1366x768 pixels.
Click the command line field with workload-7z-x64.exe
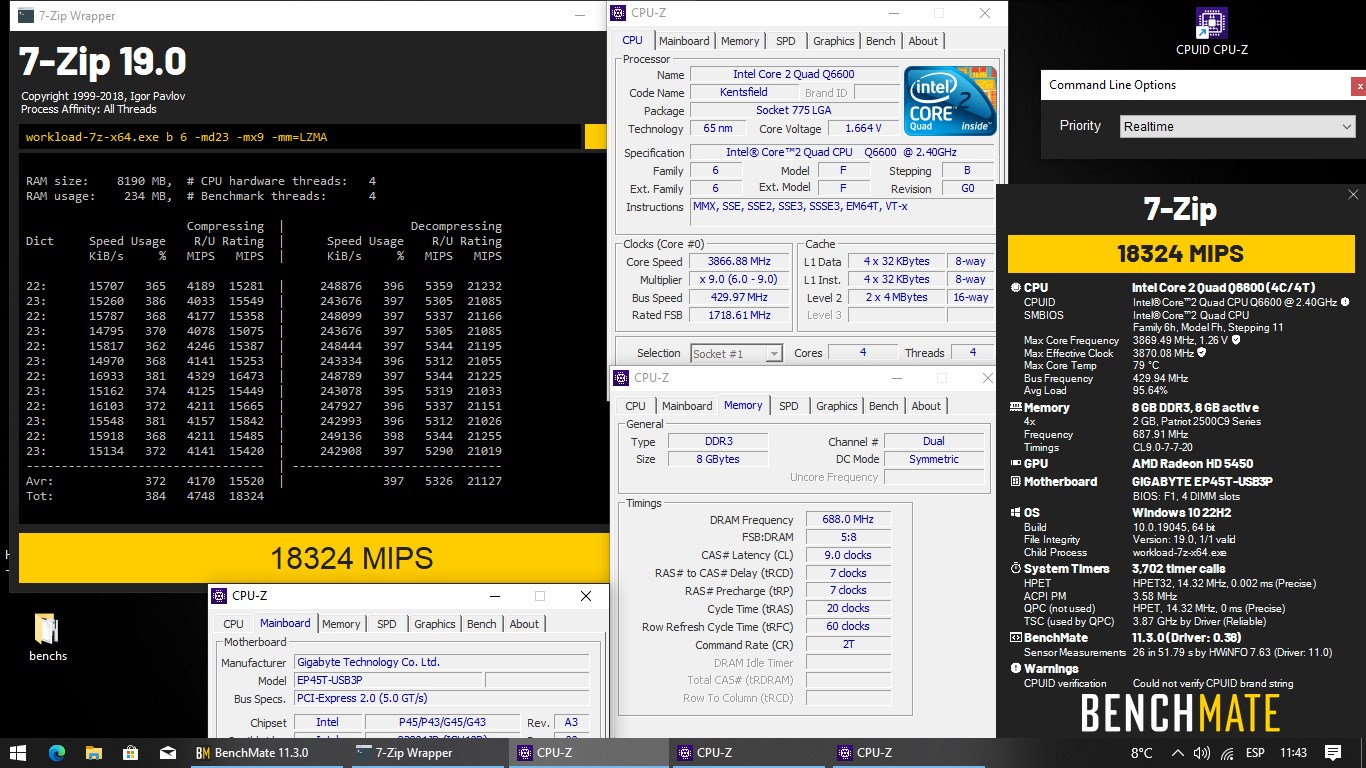[300, 137]
